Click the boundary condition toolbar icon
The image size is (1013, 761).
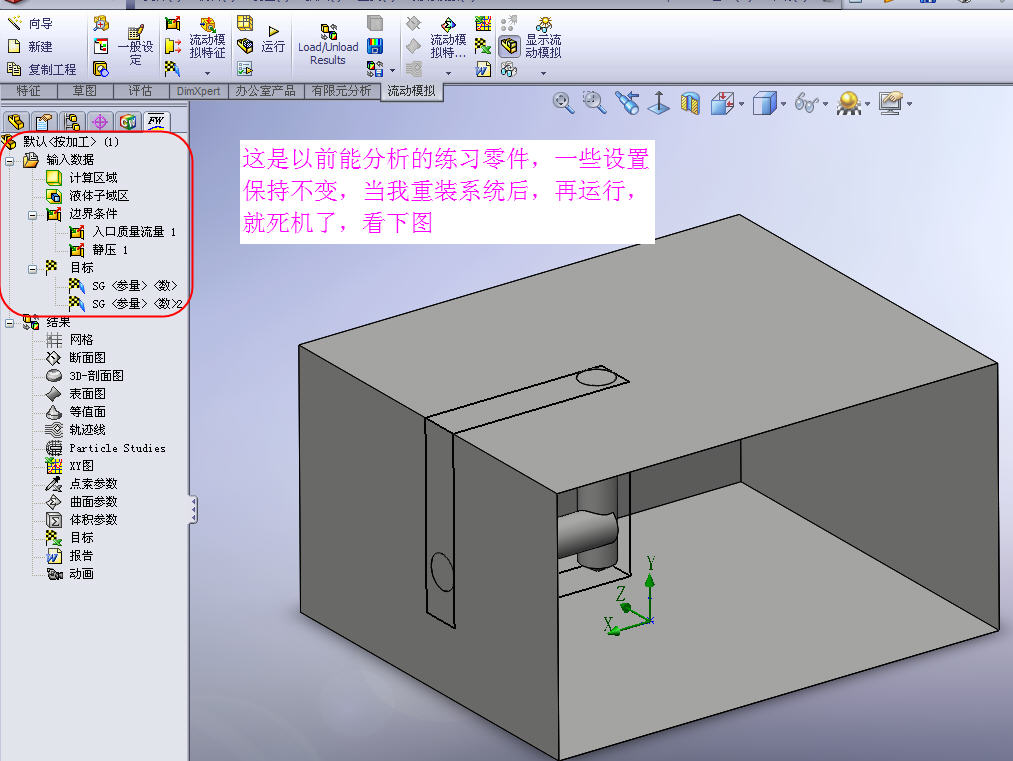coord(172,24)
